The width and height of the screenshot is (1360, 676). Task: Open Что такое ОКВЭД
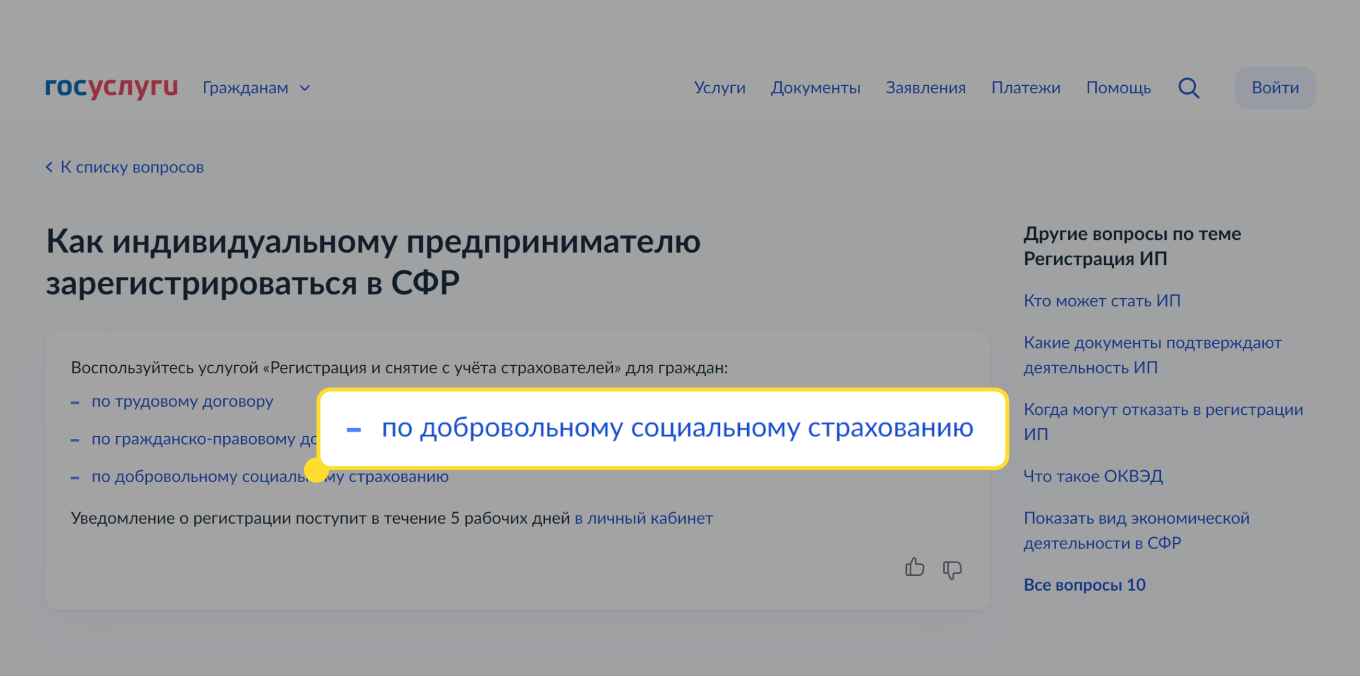pyautogui.click(x=1093, y=476)
